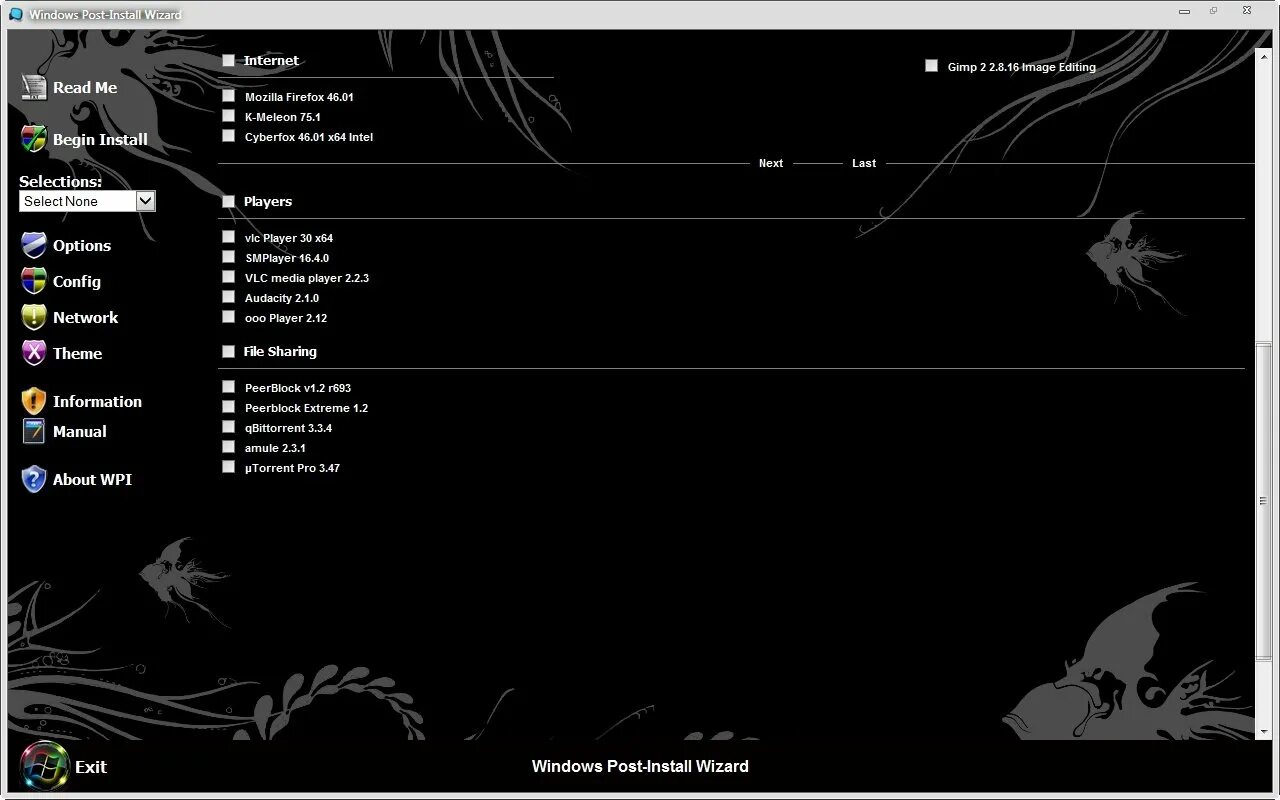Image resolution: width=1280 pixels, height=800 pixels.
Task: Go to the Next page
Action: coord(771,163)
